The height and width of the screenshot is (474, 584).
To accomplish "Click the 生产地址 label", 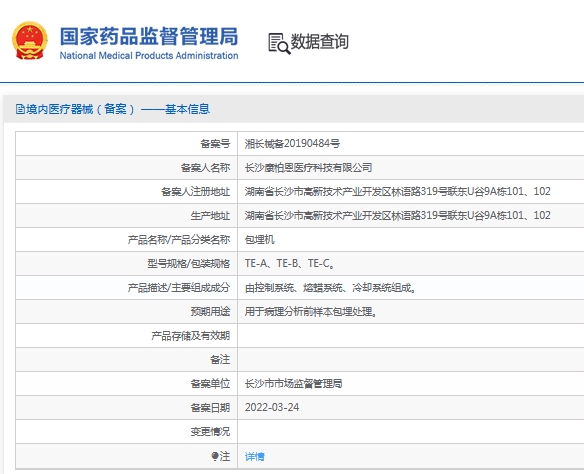I will (210, 215).
